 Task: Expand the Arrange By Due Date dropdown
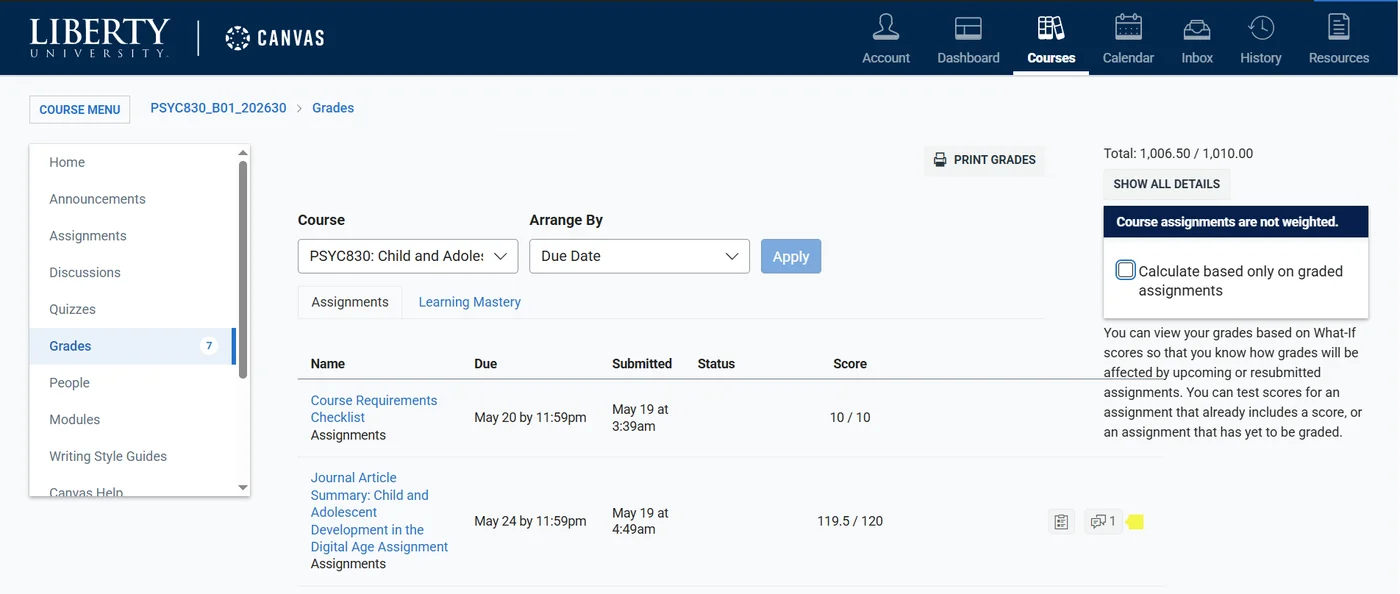point(639,256)
